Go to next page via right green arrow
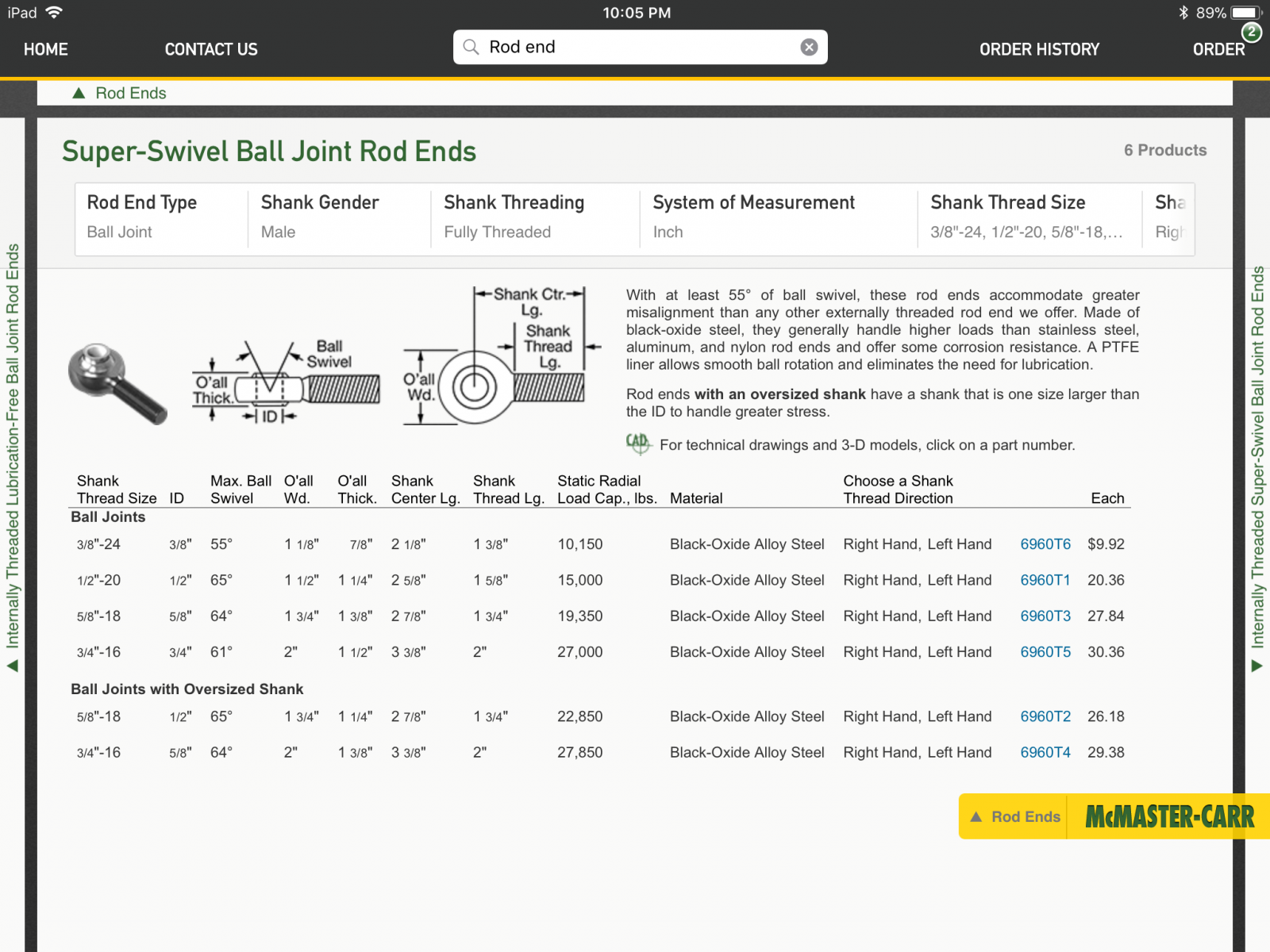This screenshot has width=1270, height=952. point(1257,666)
